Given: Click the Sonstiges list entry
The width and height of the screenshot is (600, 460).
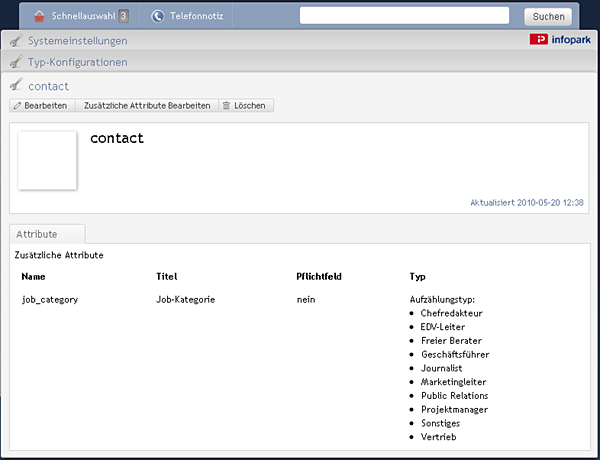Looking at the screenshot, I should 440,423.
